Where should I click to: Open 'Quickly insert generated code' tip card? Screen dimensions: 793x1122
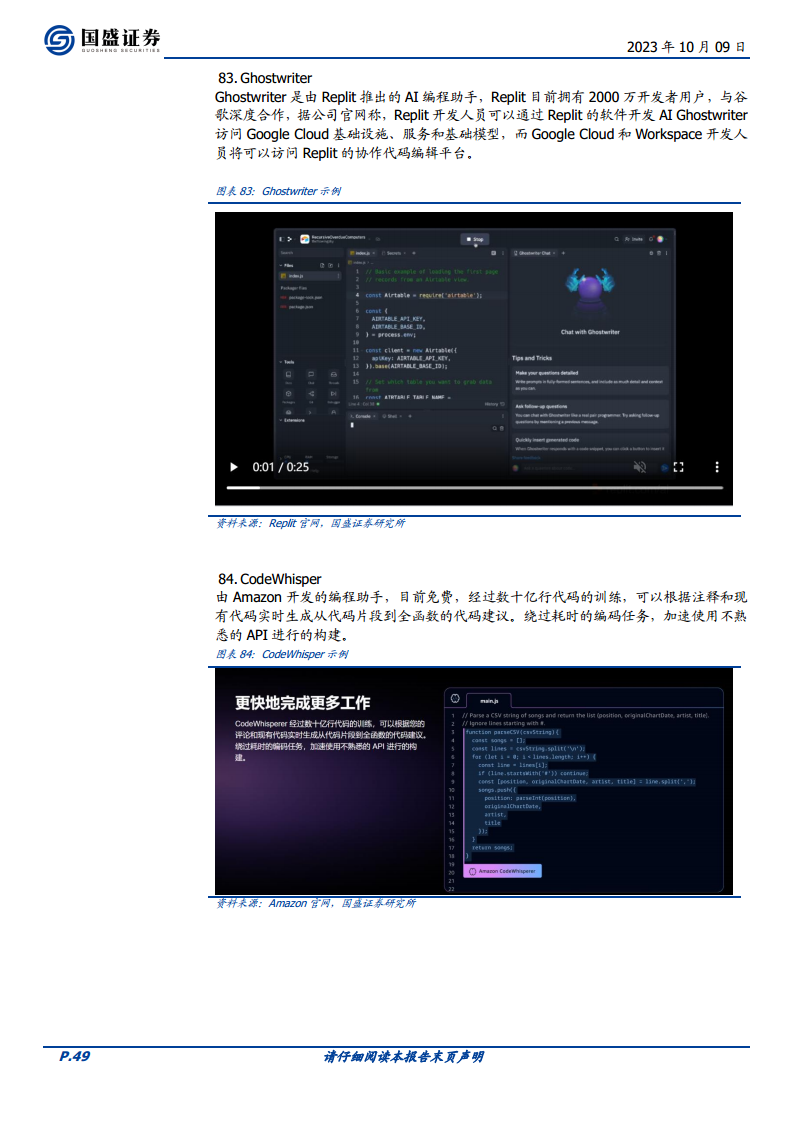(x=590, y=444)
